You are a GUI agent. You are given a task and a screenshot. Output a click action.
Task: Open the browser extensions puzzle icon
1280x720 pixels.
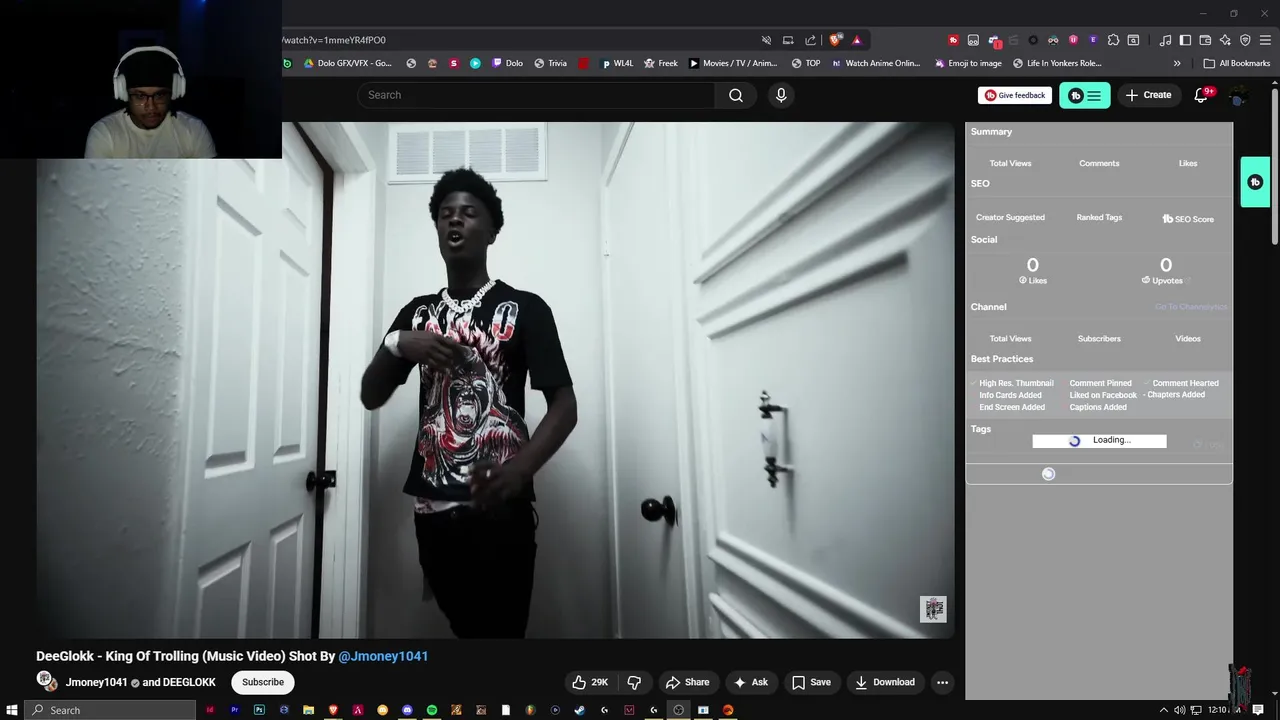1113,40
